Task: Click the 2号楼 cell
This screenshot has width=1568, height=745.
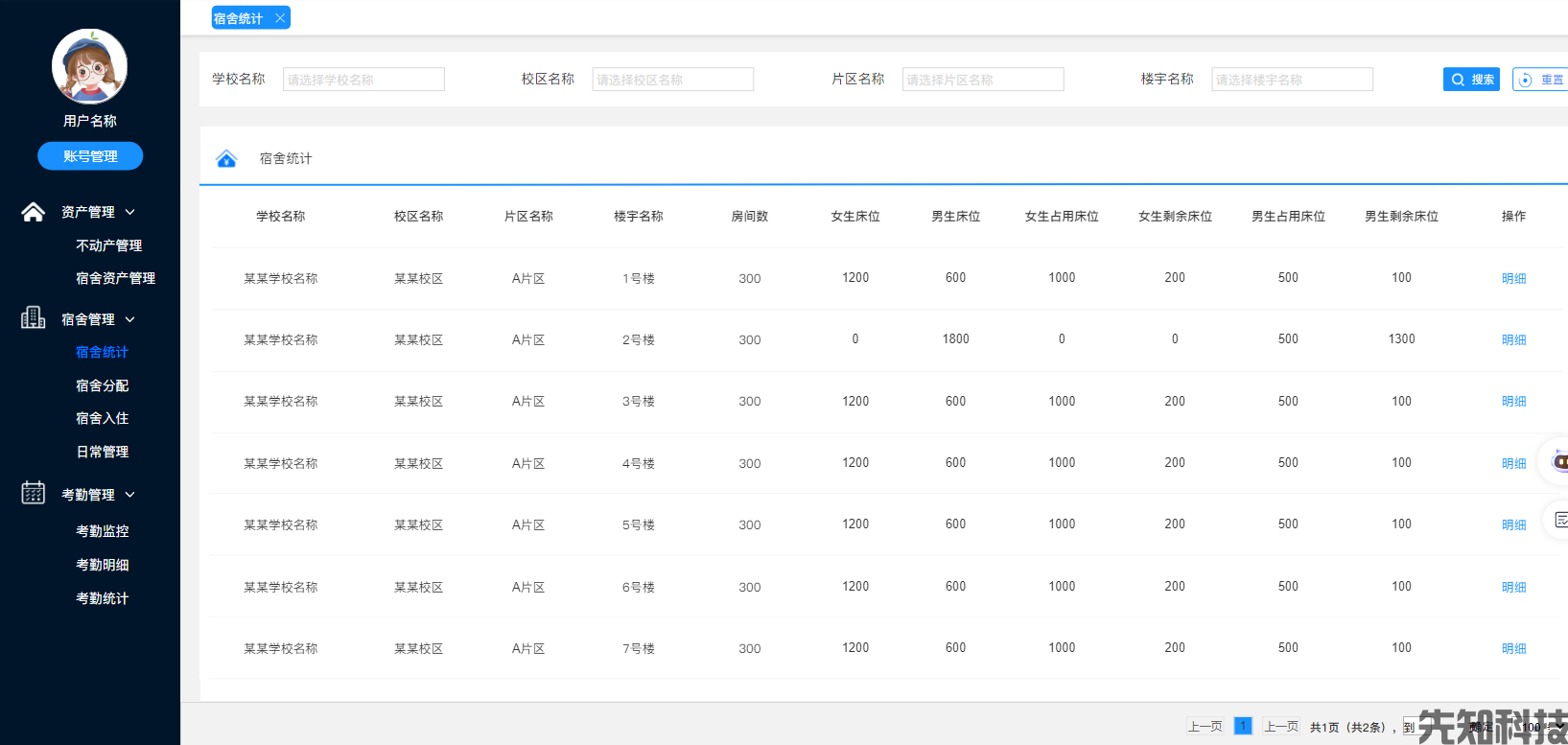Action: click(x=639, y=339)
